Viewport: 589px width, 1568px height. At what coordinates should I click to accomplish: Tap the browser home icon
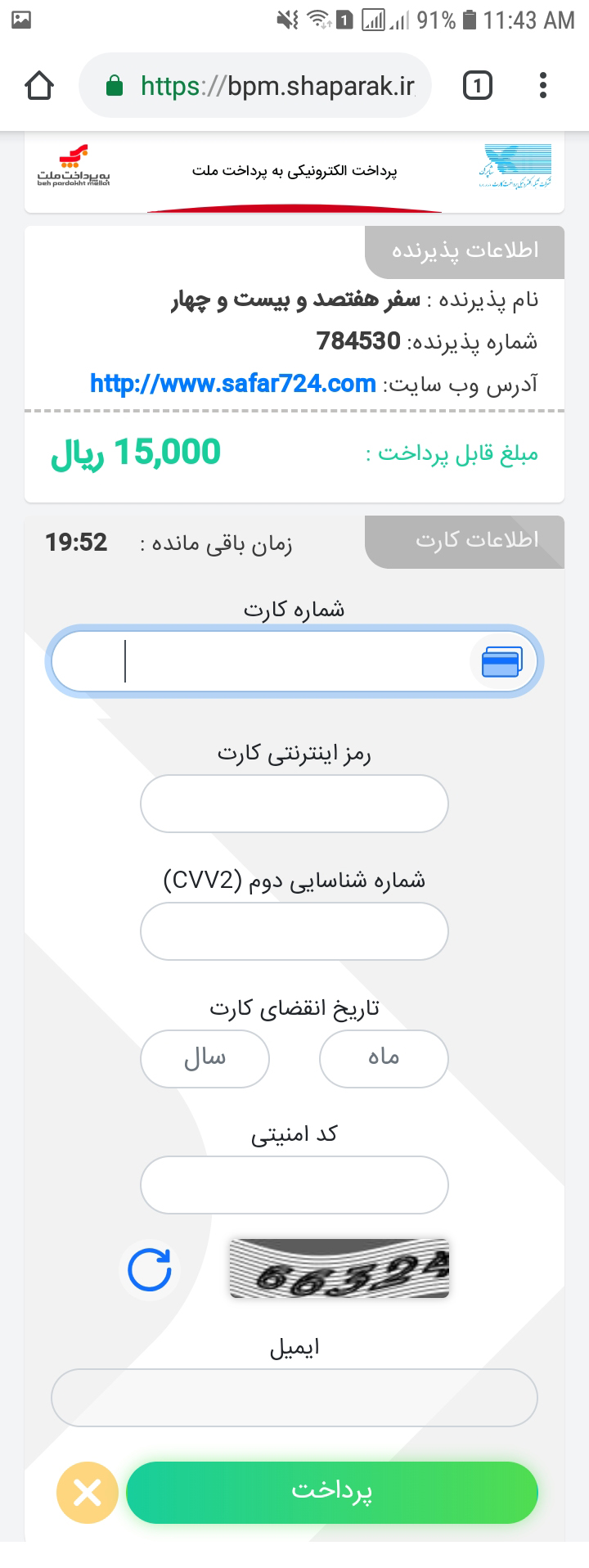(x=39, y=86)
